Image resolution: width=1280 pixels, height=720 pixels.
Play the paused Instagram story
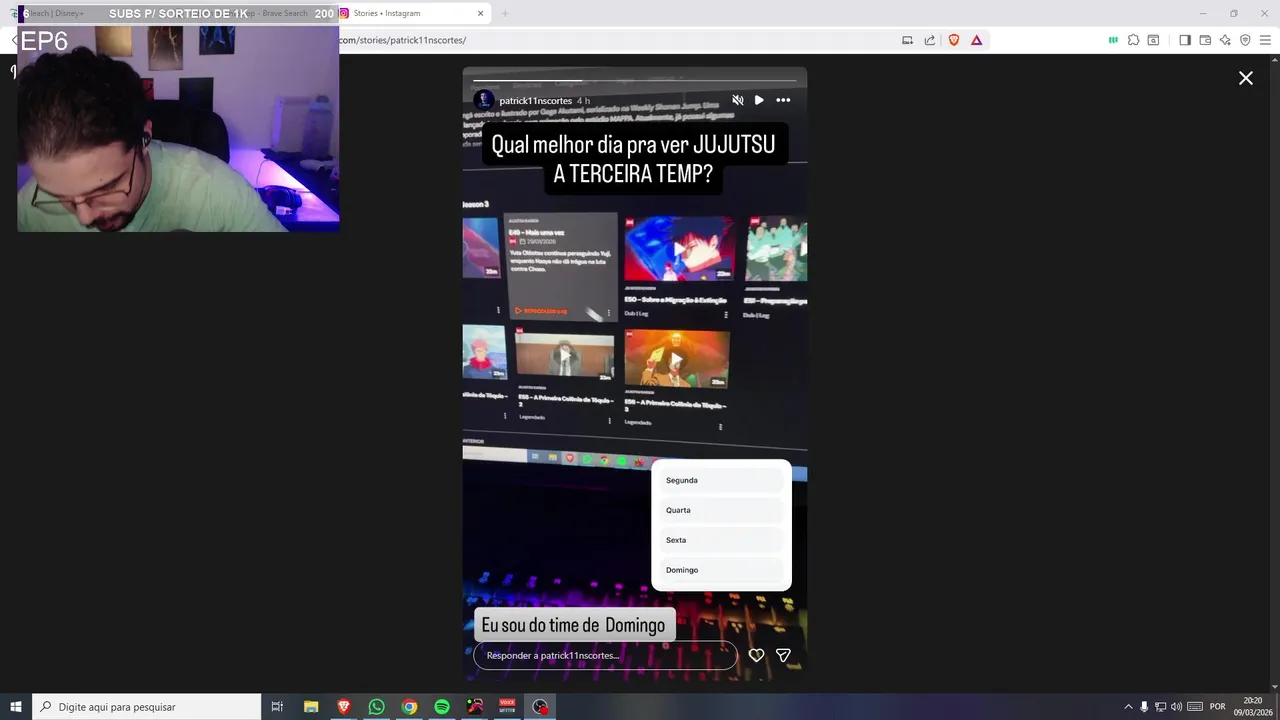tap(759, 100)
